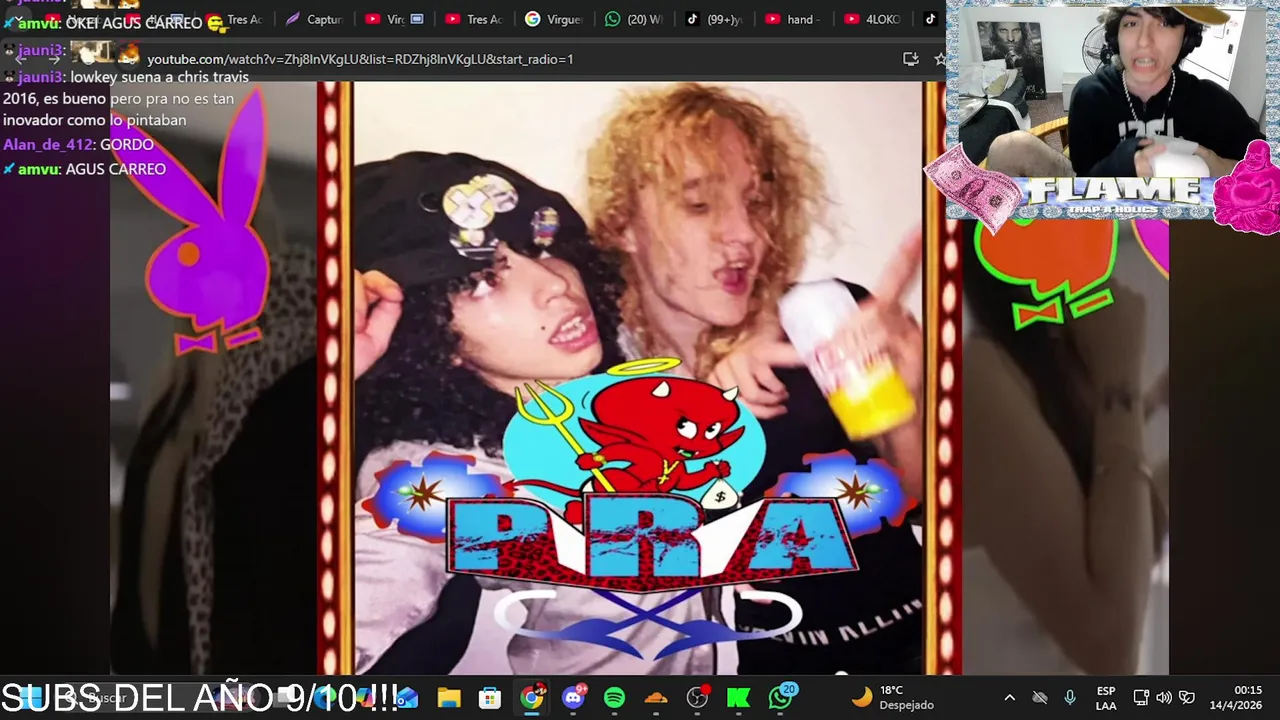Viewport: 1280px width, 720px height.
Task: Click the FLAME Trap-a-holics banner
Action: click(1114, 195)
